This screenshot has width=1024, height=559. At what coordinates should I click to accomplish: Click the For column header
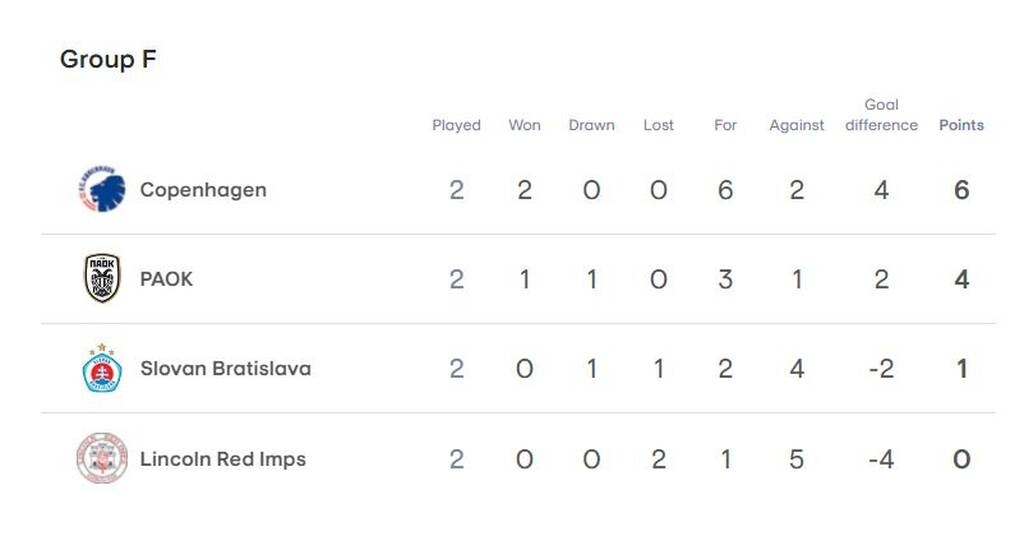click(x=725, y=125)
